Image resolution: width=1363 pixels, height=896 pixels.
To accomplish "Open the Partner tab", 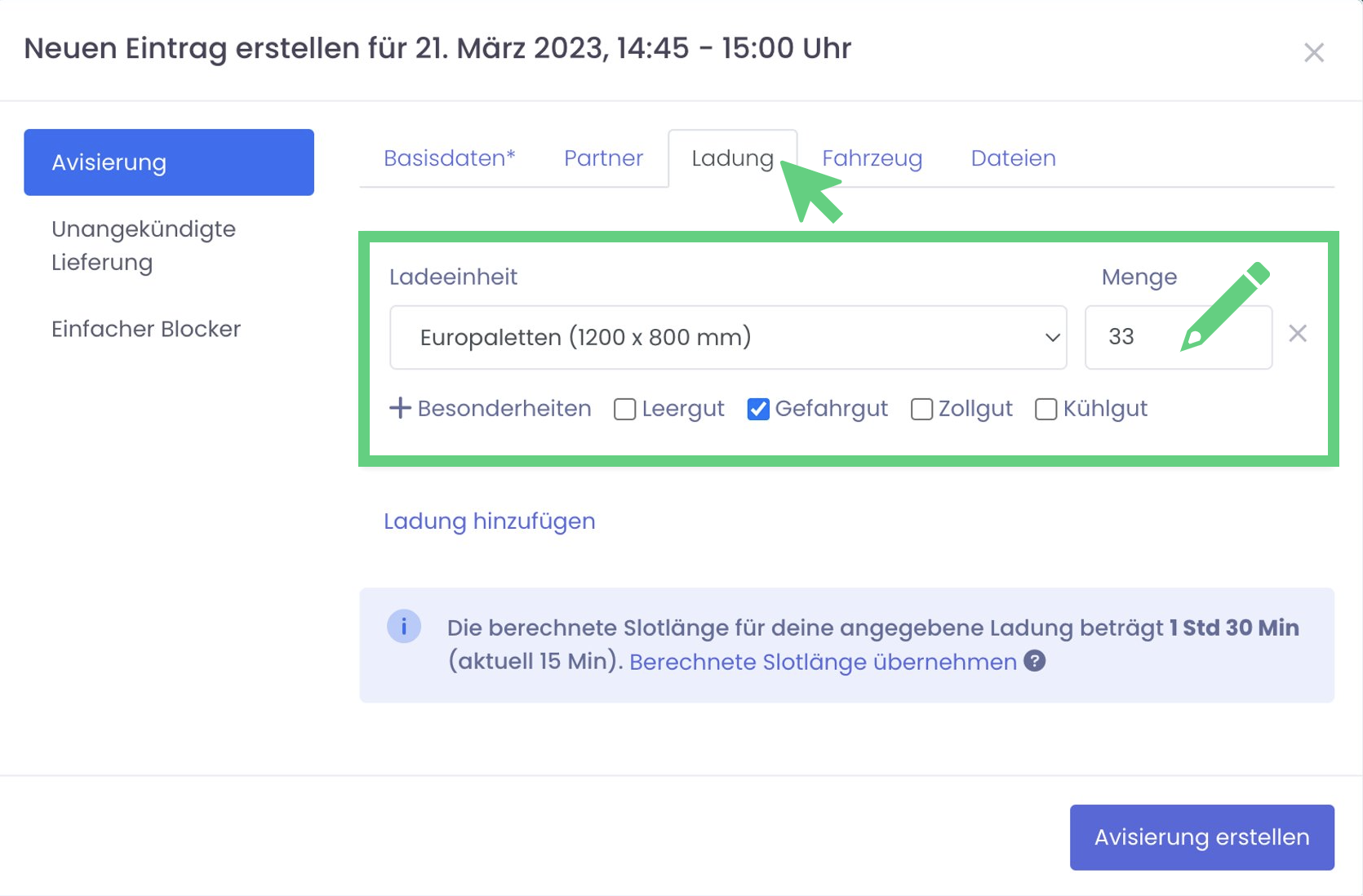I will click(x=603, y=158).
